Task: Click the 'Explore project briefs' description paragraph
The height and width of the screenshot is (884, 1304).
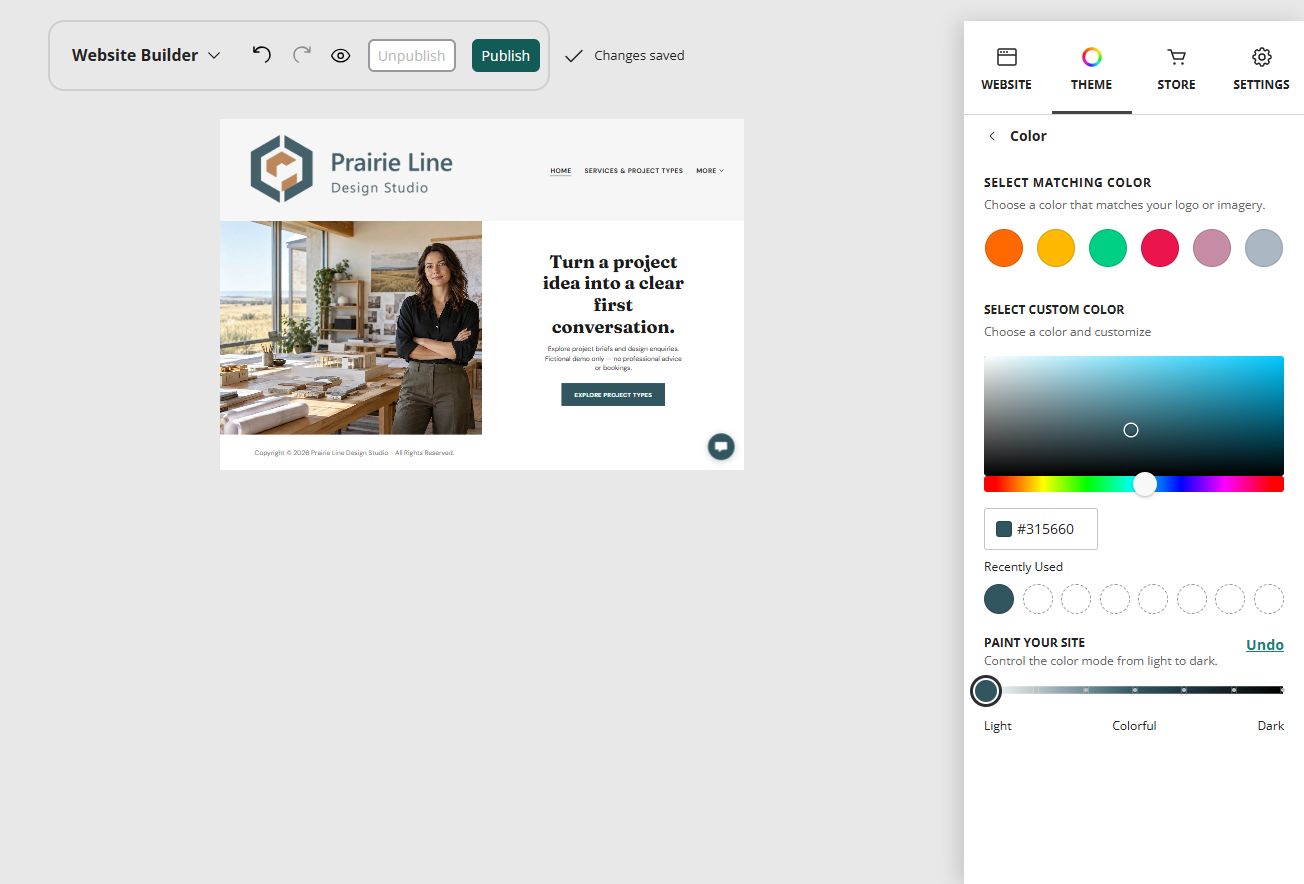Action: (613, 358)
